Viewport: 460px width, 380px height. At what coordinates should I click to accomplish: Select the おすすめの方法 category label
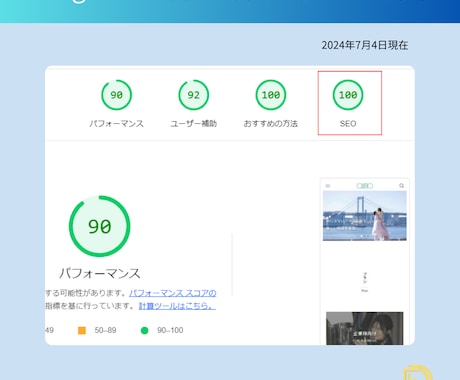pos(271,124)
